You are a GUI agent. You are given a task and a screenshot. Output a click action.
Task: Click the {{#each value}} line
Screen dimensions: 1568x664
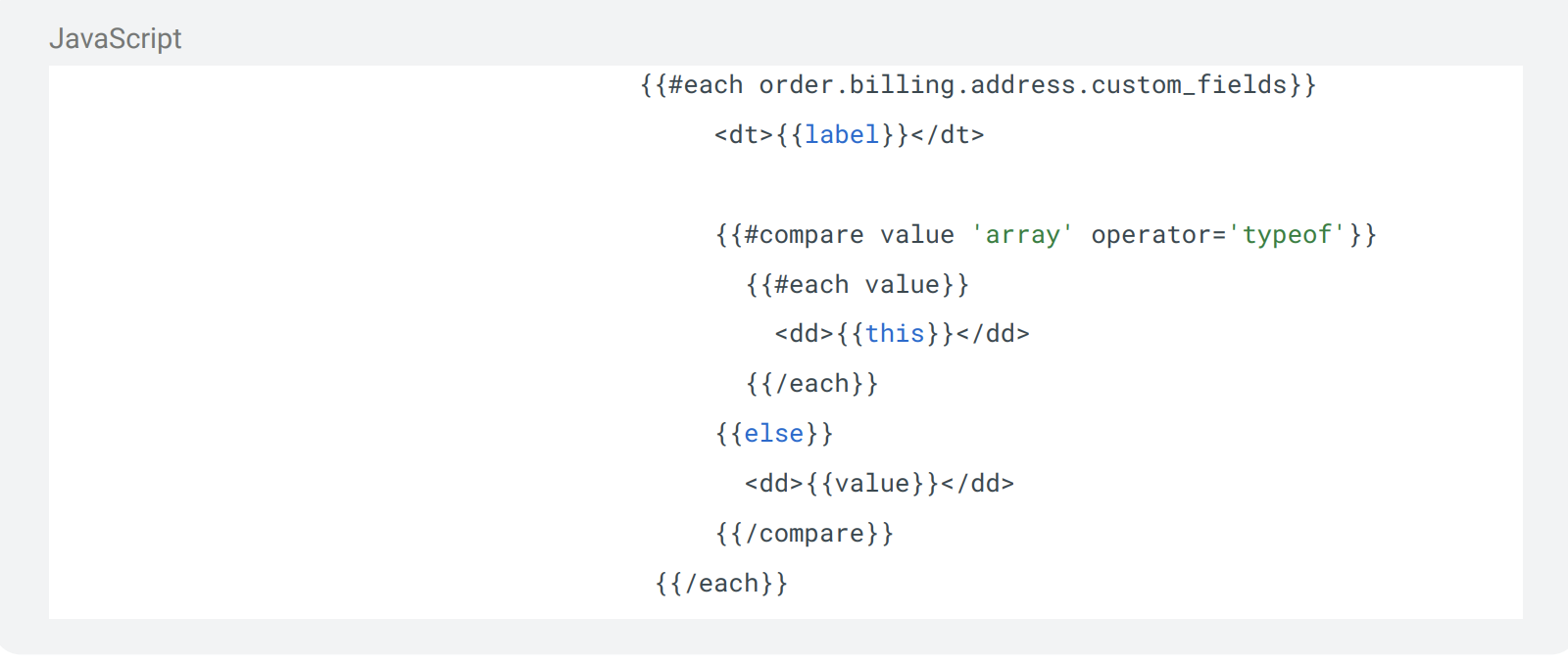(x=857, y=285)
